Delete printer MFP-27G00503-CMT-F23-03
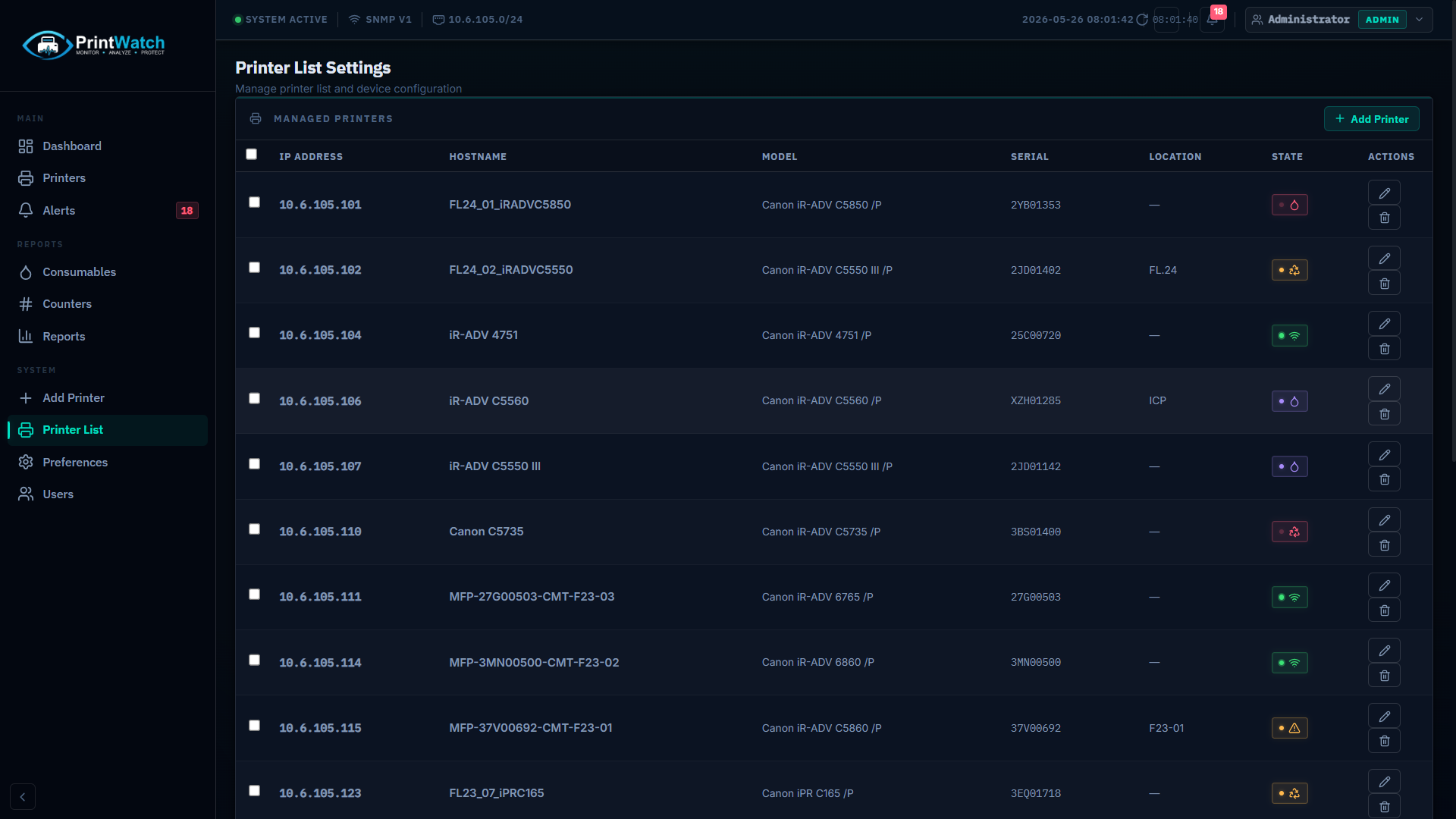 [x=1384, y=610]
